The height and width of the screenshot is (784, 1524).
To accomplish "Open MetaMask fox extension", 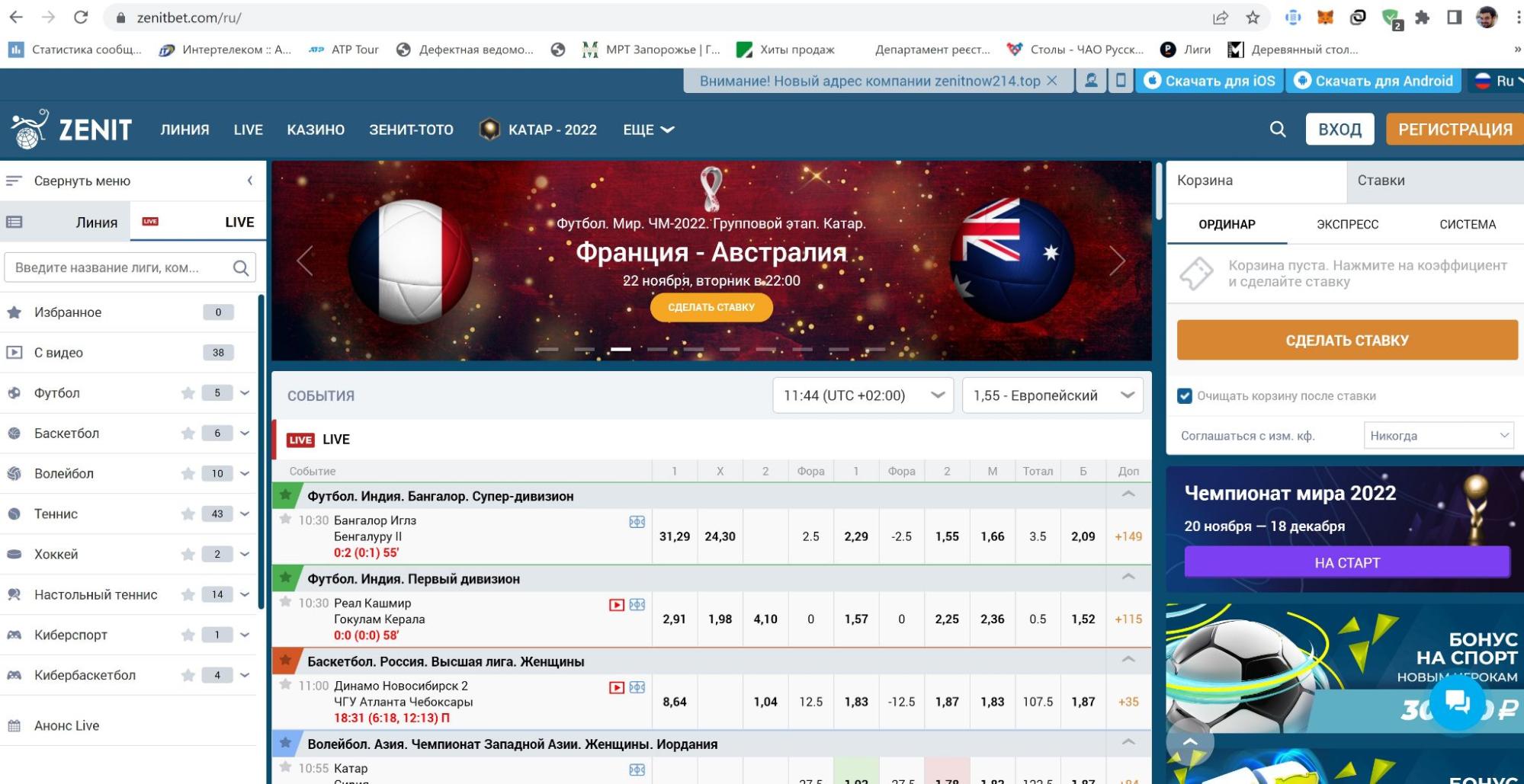I will click(x=1325, y=17).
